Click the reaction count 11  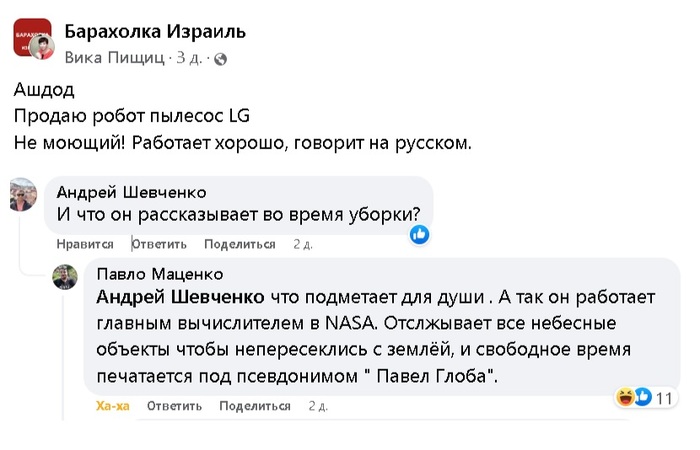click(665, 398)
